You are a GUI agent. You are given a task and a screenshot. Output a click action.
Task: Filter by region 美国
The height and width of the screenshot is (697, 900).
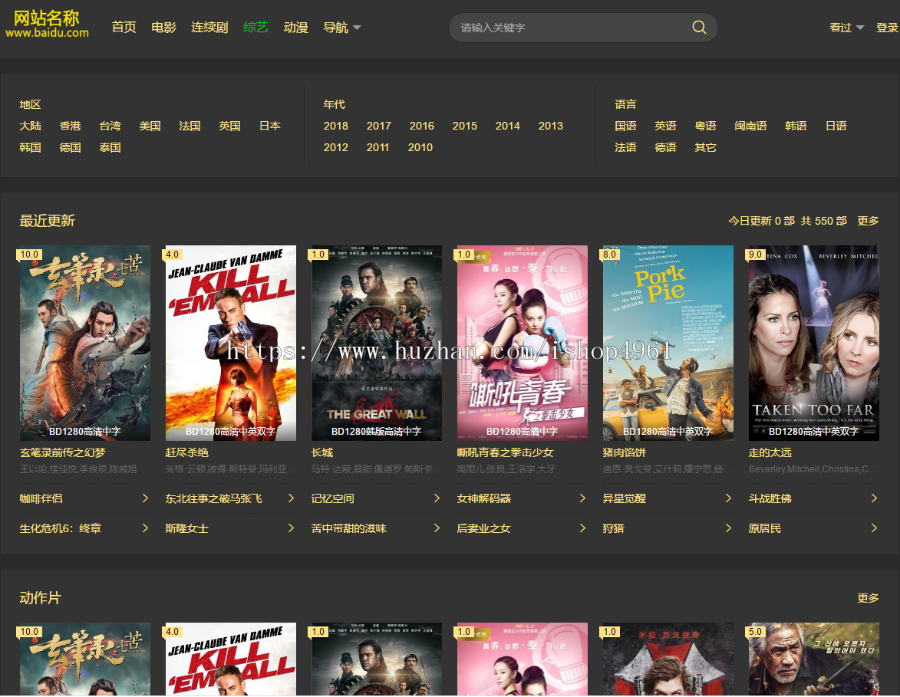tap(150, 126)
